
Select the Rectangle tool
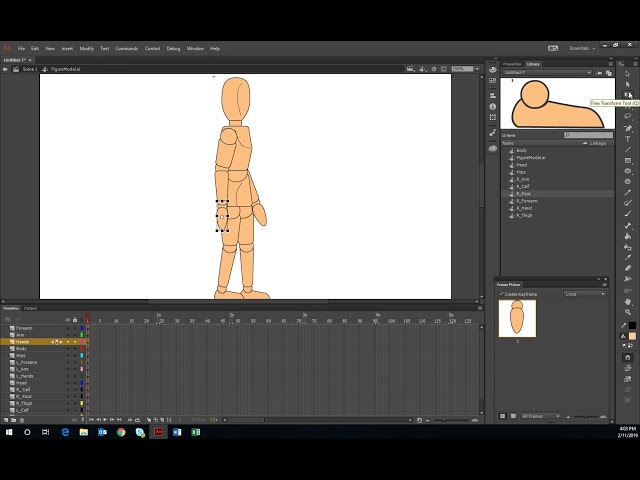[627, 160]
